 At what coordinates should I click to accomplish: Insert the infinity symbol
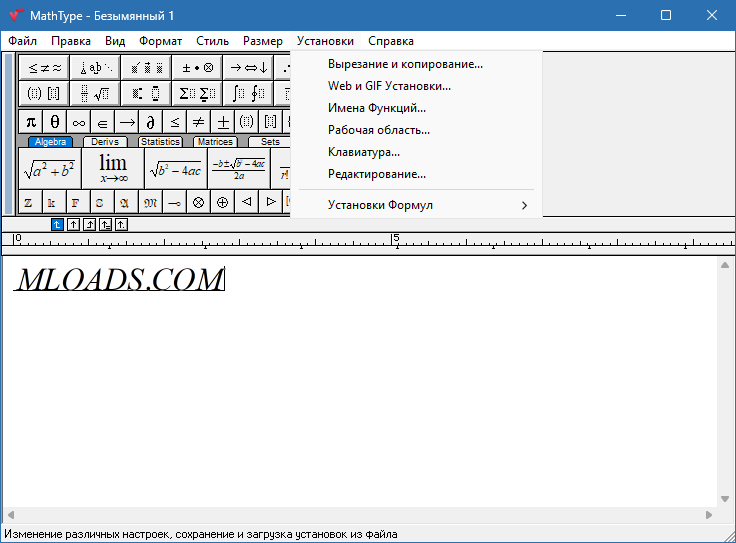tap(78, 122)
